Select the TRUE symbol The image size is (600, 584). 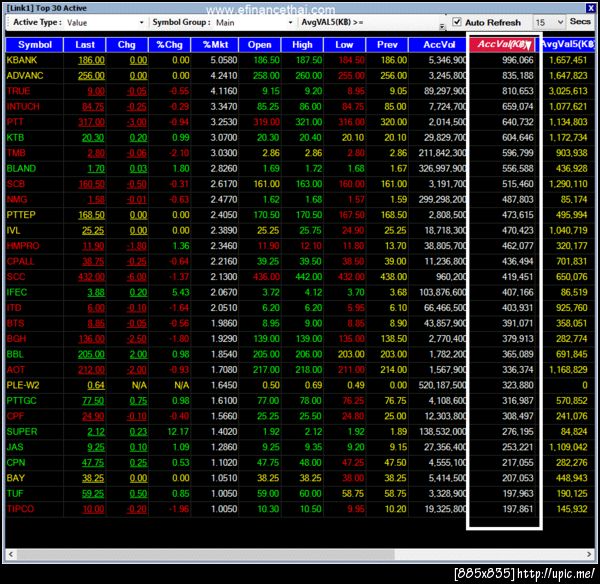18,91
